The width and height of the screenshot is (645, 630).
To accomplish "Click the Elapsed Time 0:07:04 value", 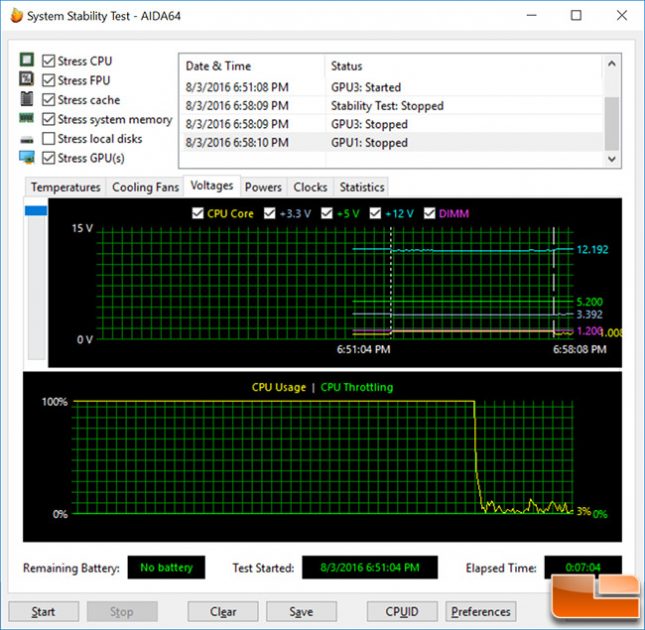I will [x=583, y=567].
